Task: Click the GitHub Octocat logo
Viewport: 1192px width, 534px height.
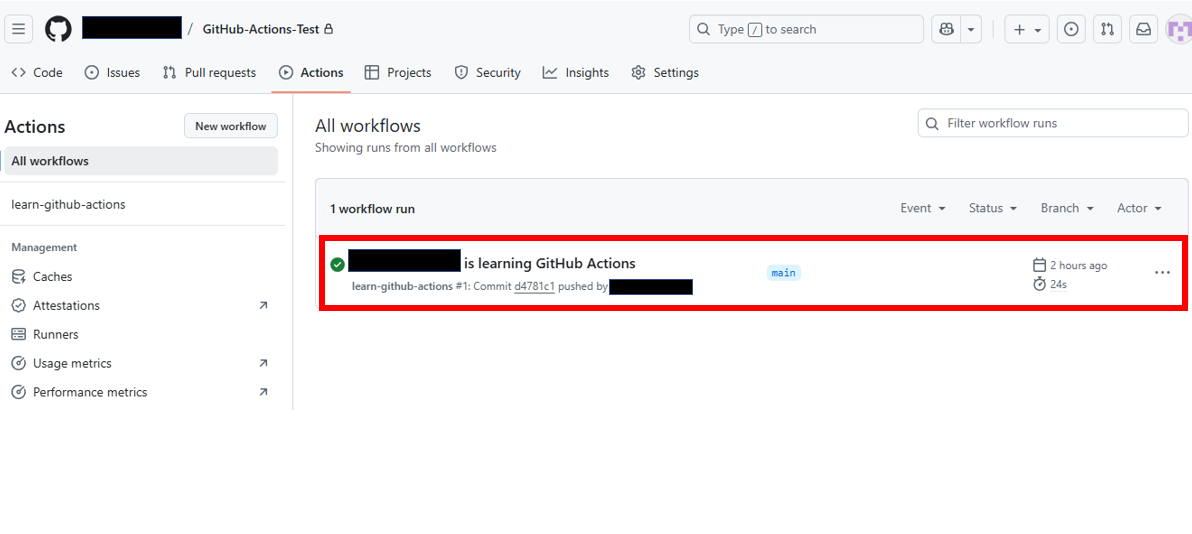Action: (58, 29)
